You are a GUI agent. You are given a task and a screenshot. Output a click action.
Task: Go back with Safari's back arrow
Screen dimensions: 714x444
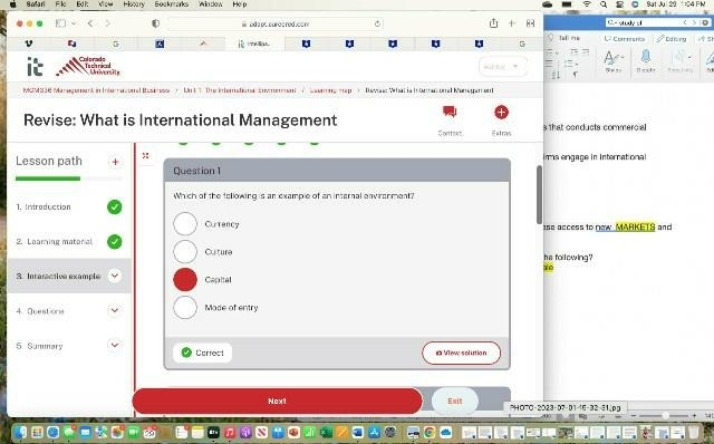(90, 23)
